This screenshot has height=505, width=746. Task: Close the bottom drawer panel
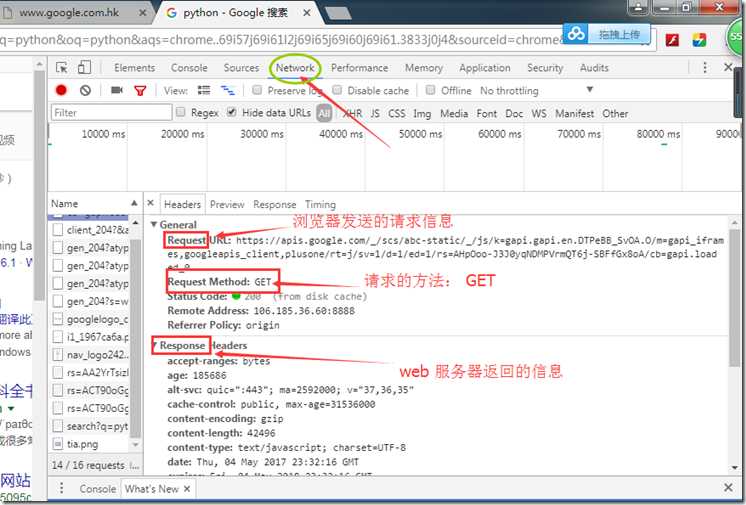point(728,487)
